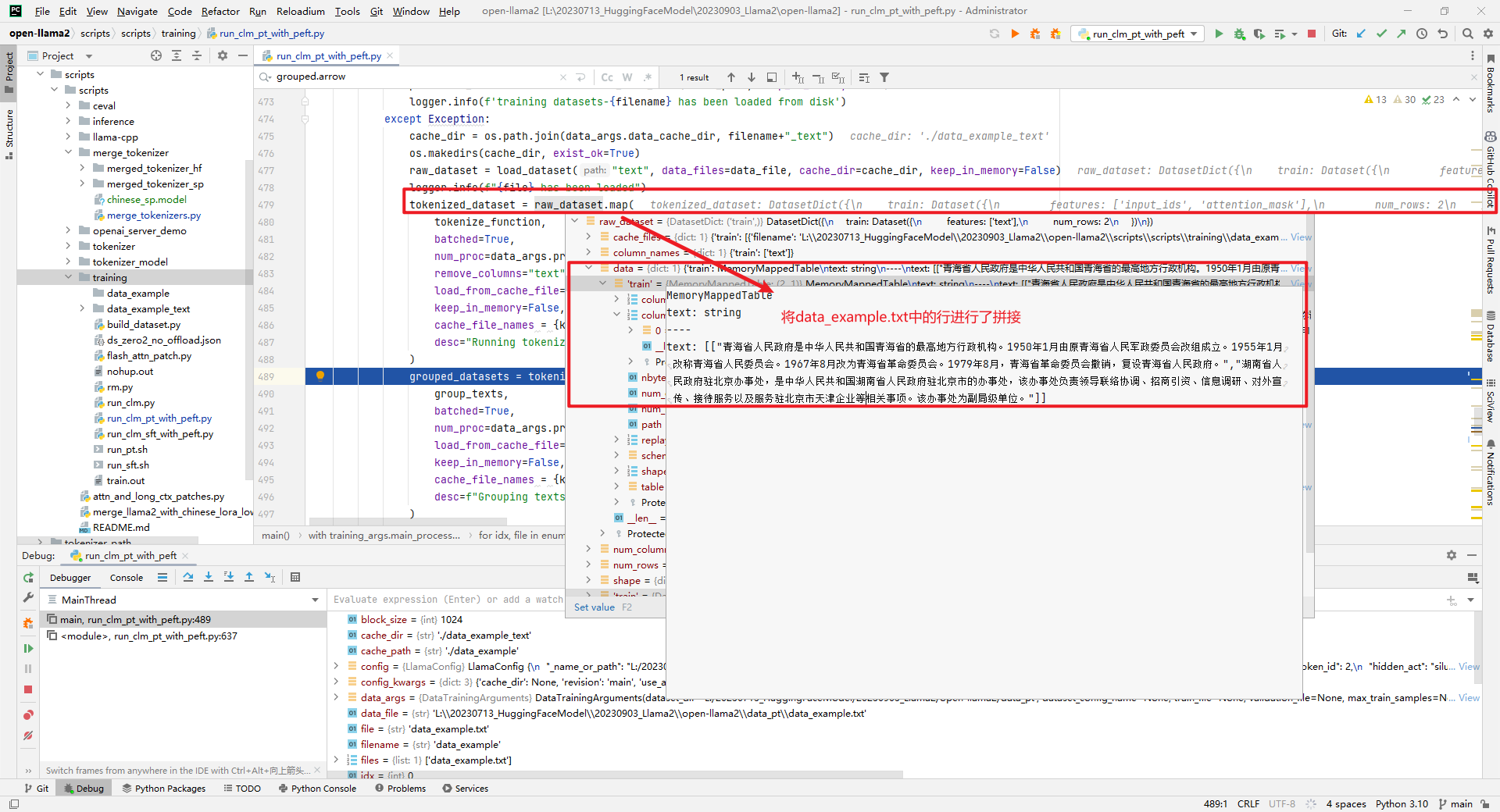Expand the merged_tokenizer_hf folder

[82, 168]
